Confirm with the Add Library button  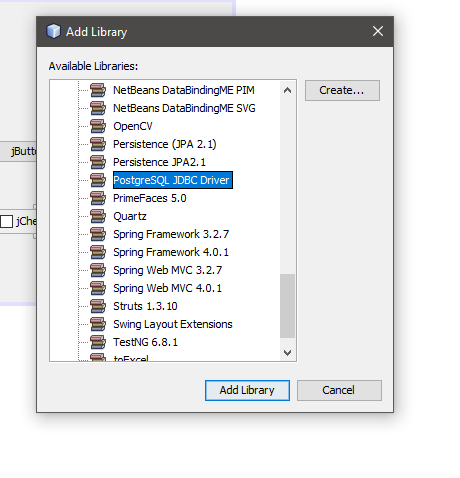tap(247, 390)
